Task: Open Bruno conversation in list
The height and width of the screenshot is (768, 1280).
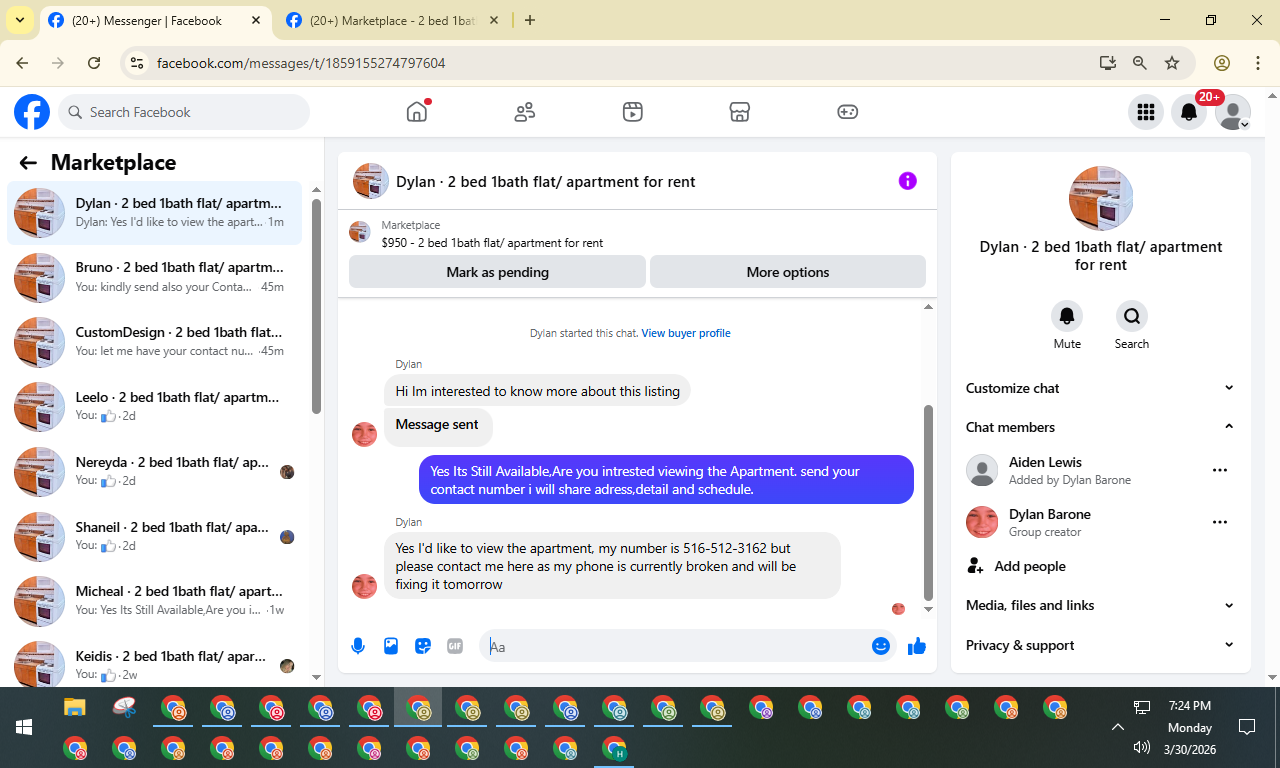Action: (x=154, y=277)
